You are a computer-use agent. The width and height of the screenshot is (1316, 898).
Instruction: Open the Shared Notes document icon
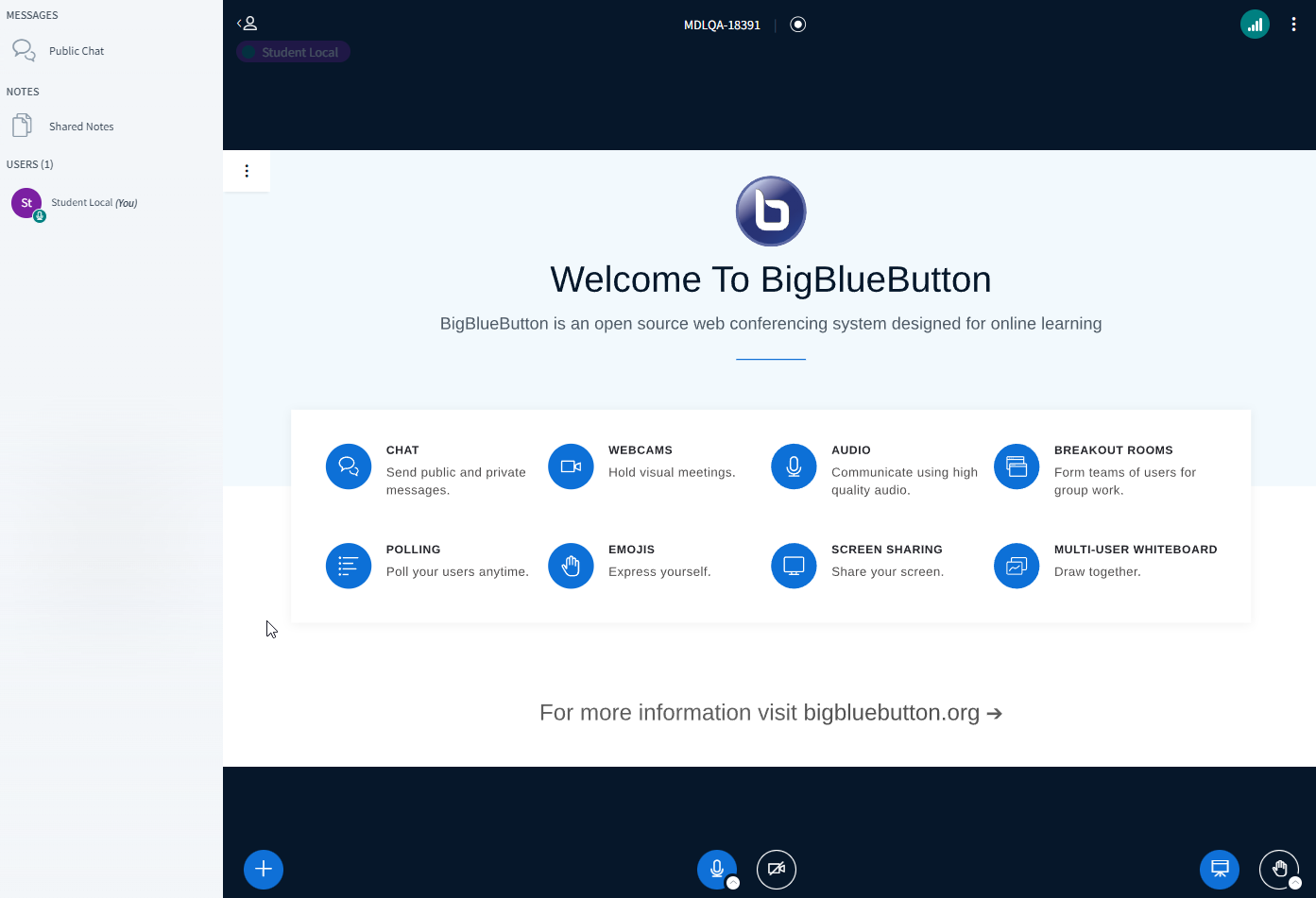(x=23, y=126)
